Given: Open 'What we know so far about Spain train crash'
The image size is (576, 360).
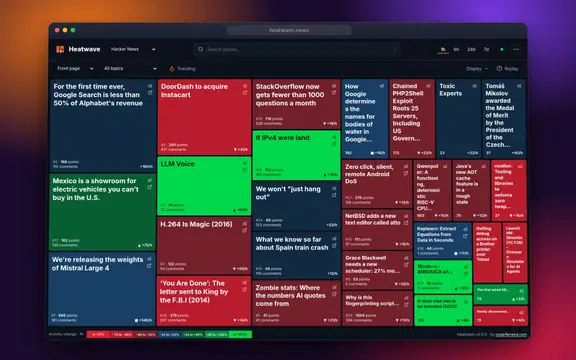Looking at the screenshot, I should 292,244.
